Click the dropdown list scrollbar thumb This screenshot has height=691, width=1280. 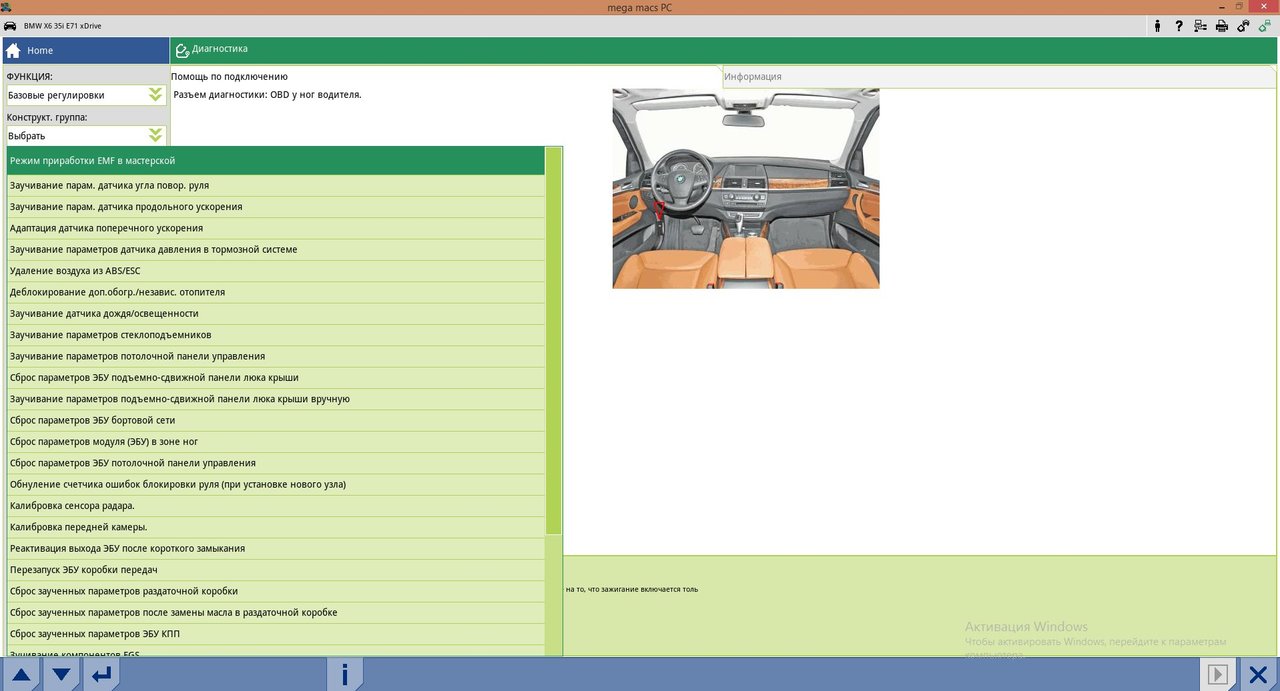coord(554,340)
